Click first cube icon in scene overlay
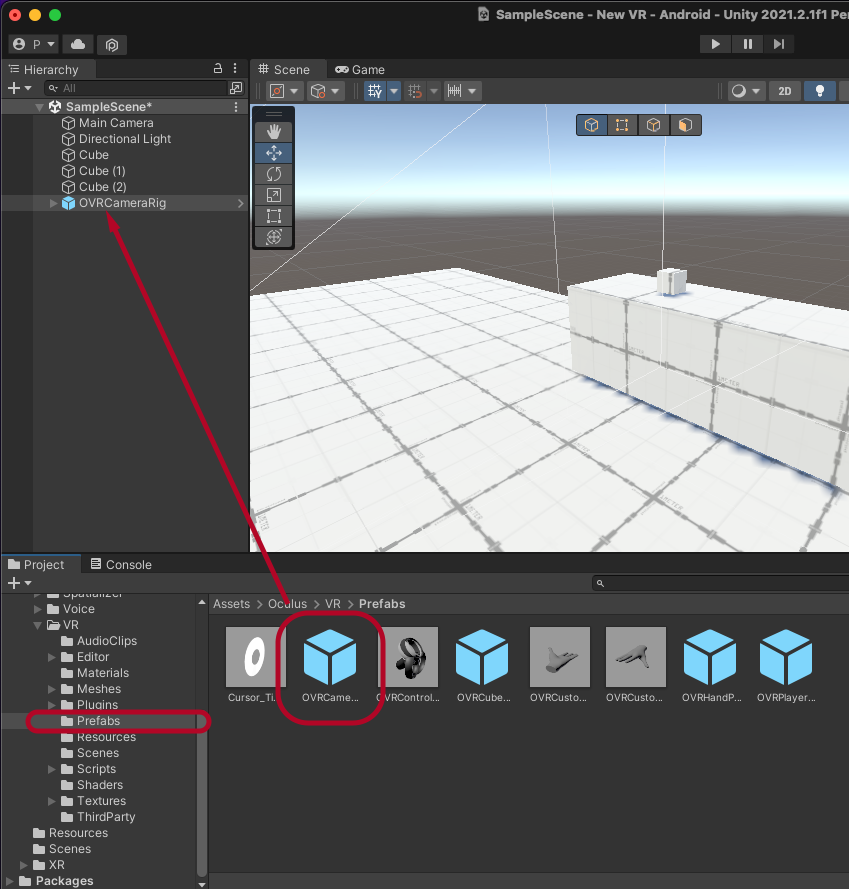849x889 pixels. (x=592, y=125)
